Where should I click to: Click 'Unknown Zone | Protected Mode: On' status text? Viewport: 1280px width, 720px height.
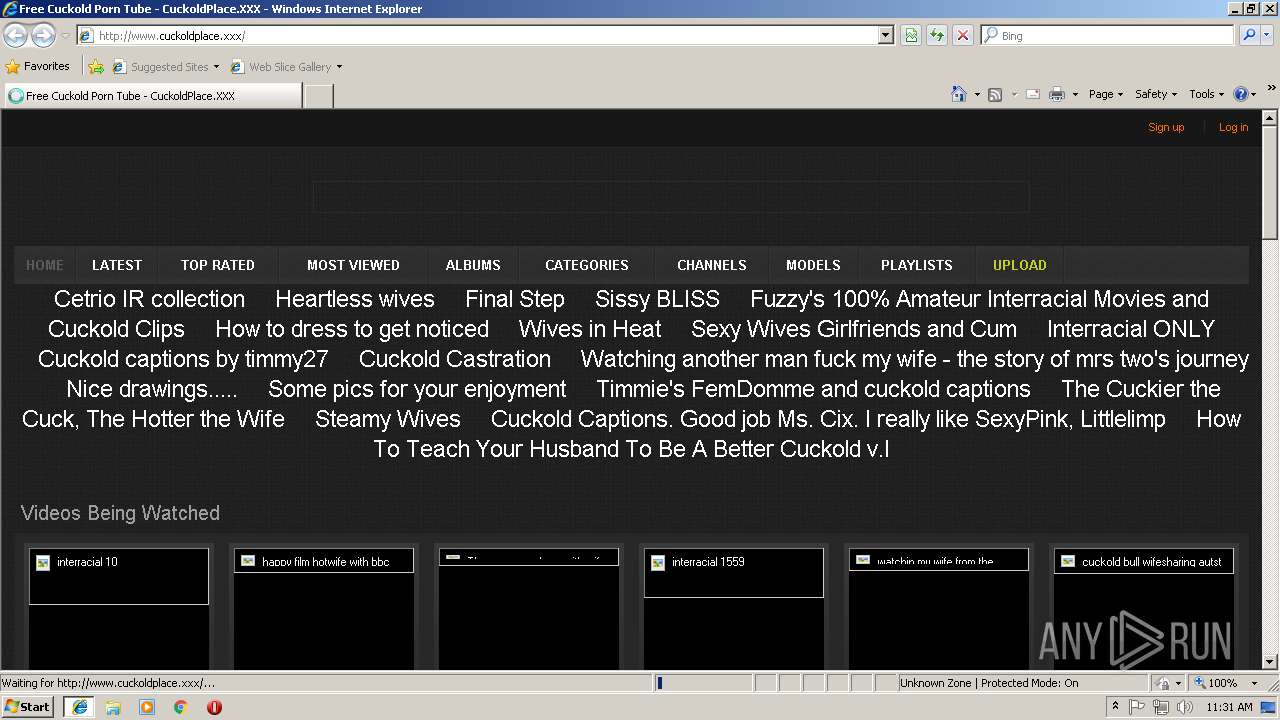[x=989, y=683]
